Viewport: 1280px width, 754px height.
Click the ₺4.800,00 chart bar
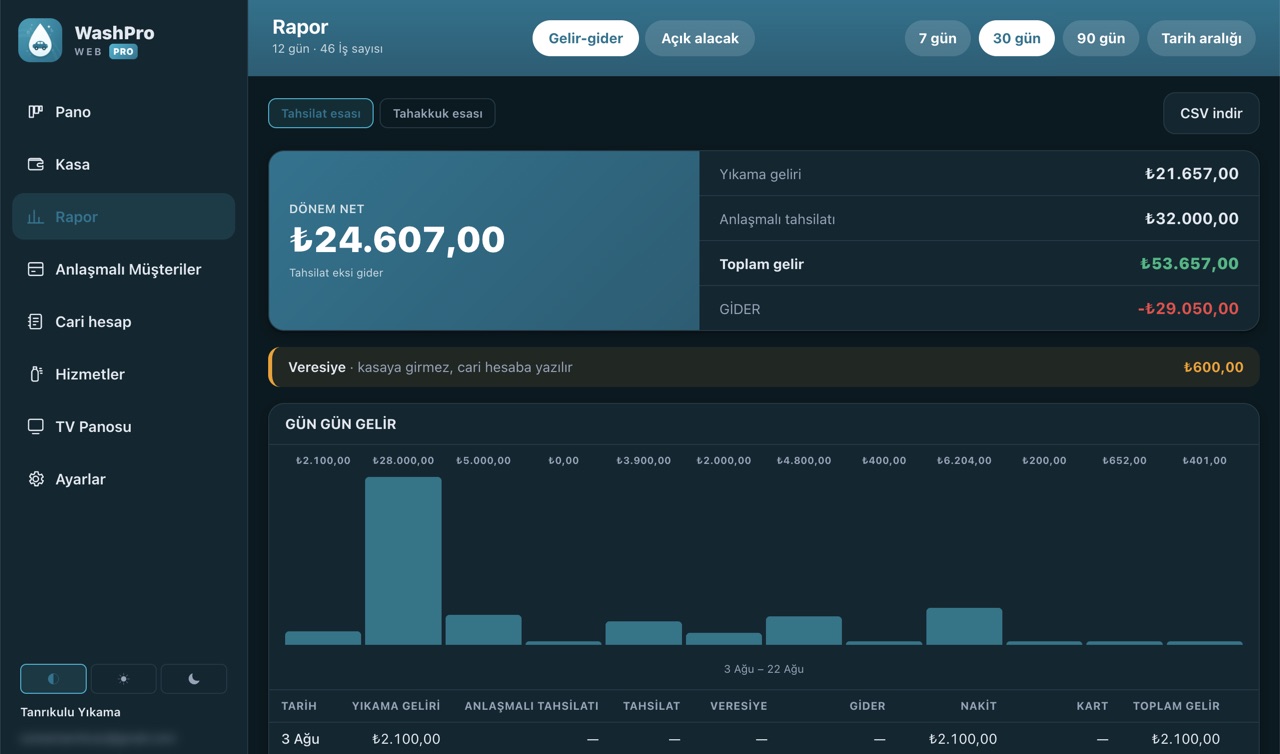point(804,630)
